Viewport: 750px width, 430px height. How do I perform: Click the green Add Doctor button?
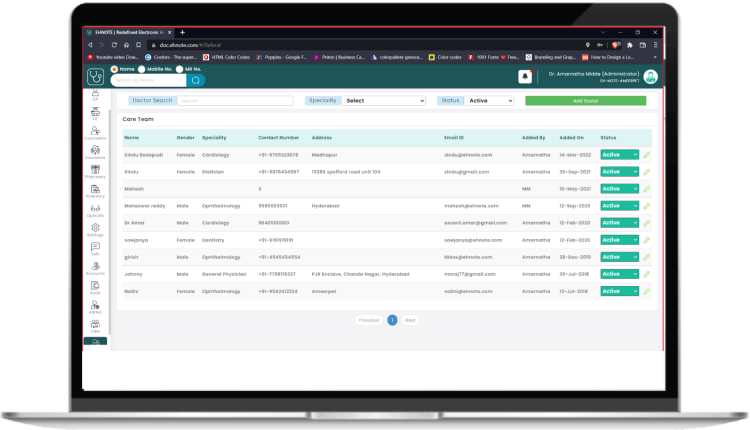585,101
